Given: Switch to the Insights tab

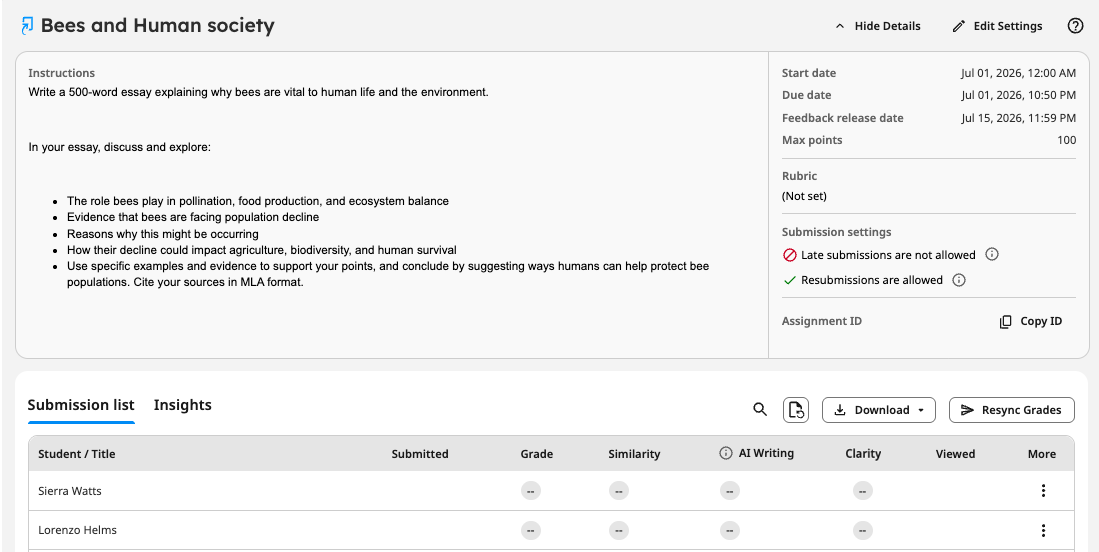Looking at the screenshot, I should tap(182, 405).
